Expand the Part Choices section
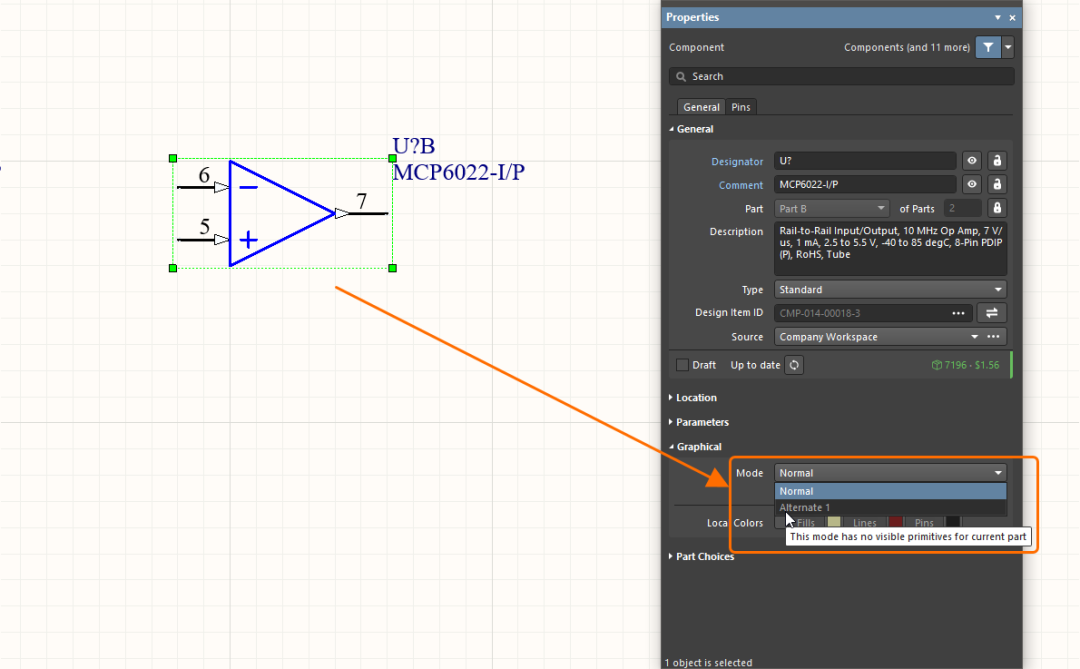The width and height of the screenshot is (1080, 669). click(x=704, y=556)
